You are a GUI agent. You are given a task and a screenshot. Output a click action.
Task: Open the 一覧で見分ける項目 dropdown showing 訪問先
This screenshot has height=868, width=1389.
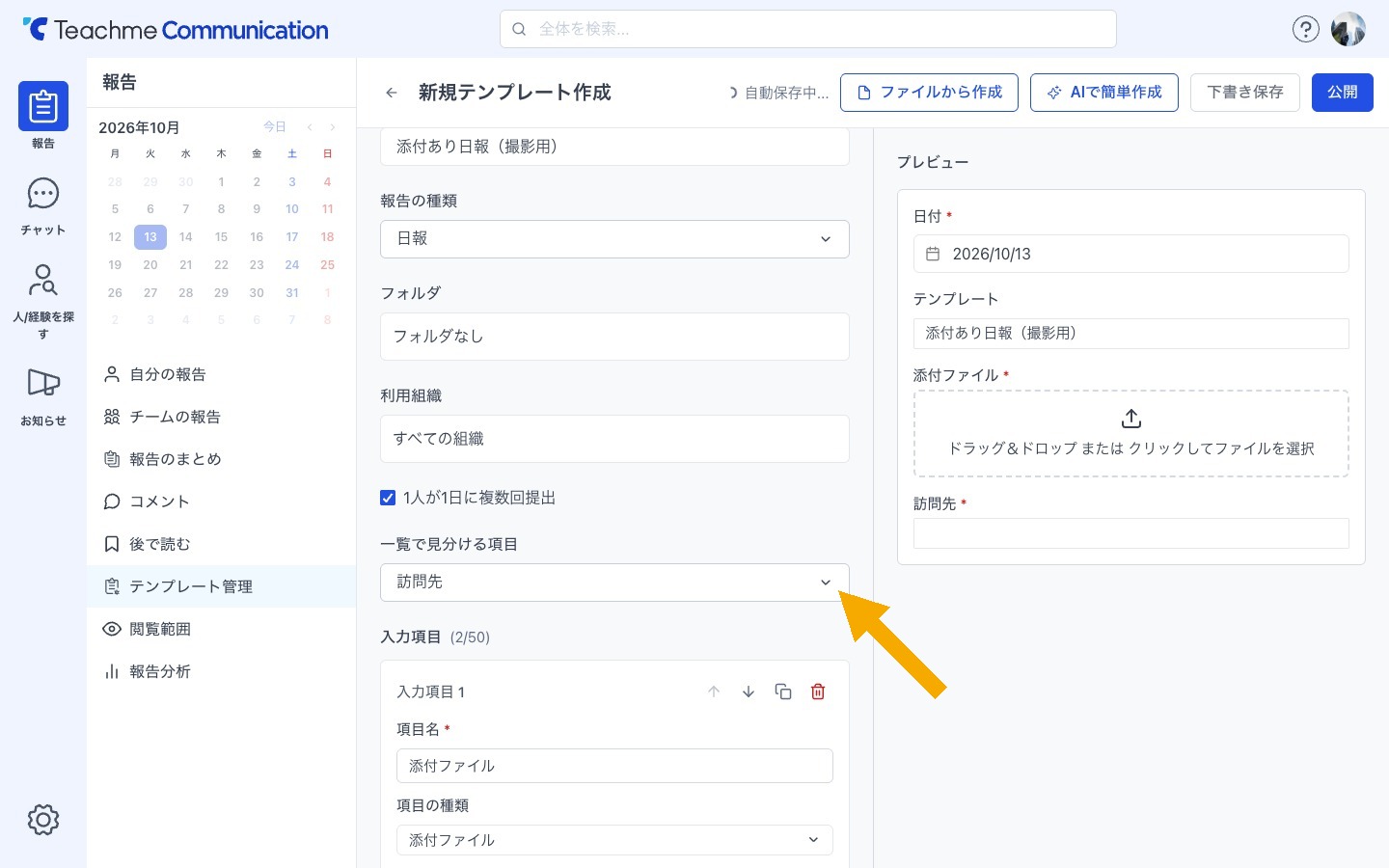pos(614,583)
